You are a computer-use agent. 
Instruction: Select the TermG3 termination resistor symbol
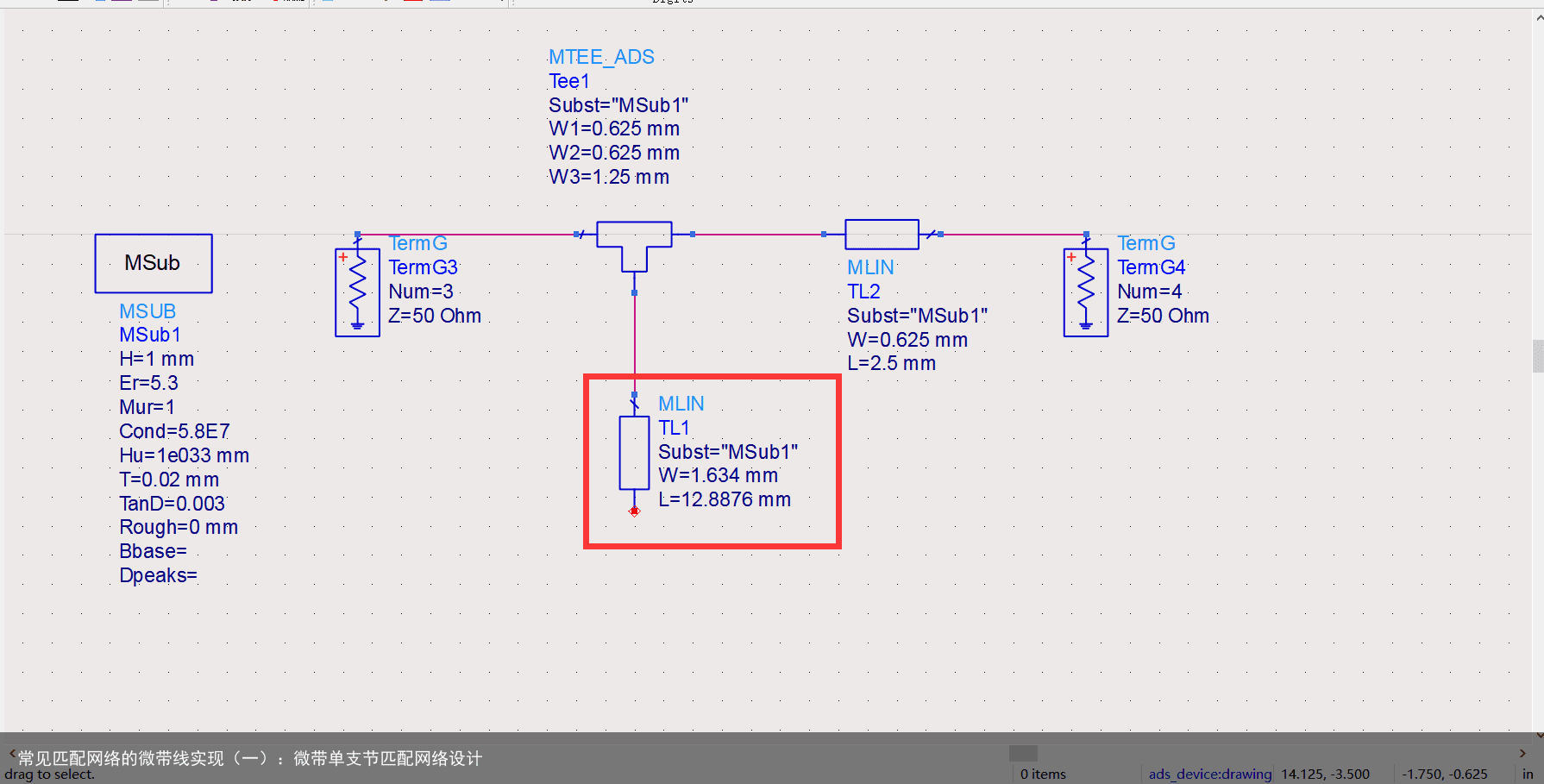[357, 292]
